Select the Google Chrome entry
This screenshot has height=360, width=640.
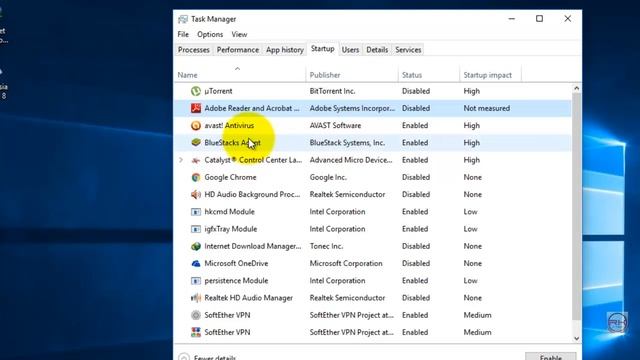(230, 177)
